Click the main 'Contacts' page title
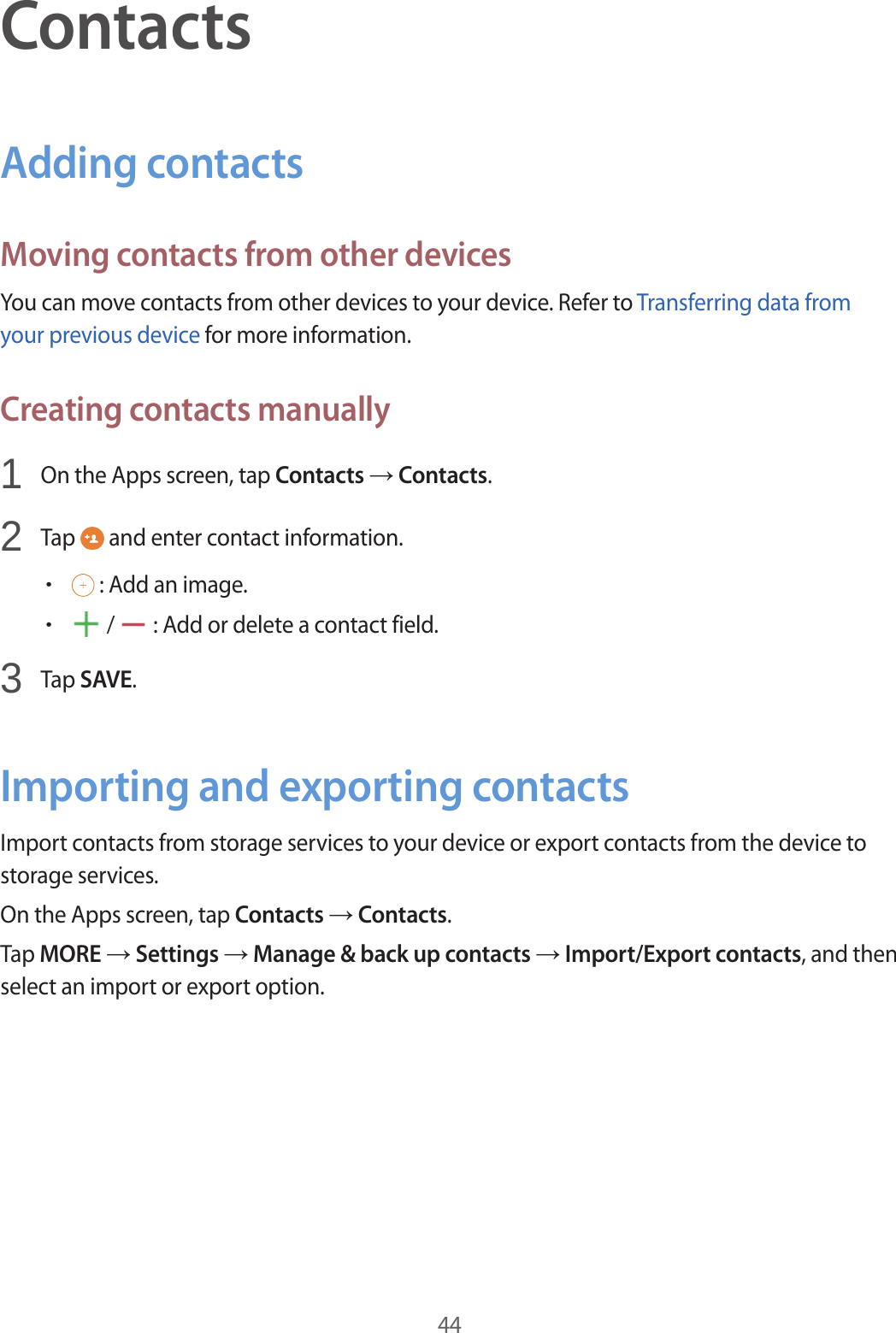This screenshot has width=896, height=1333. click(126, 27)
